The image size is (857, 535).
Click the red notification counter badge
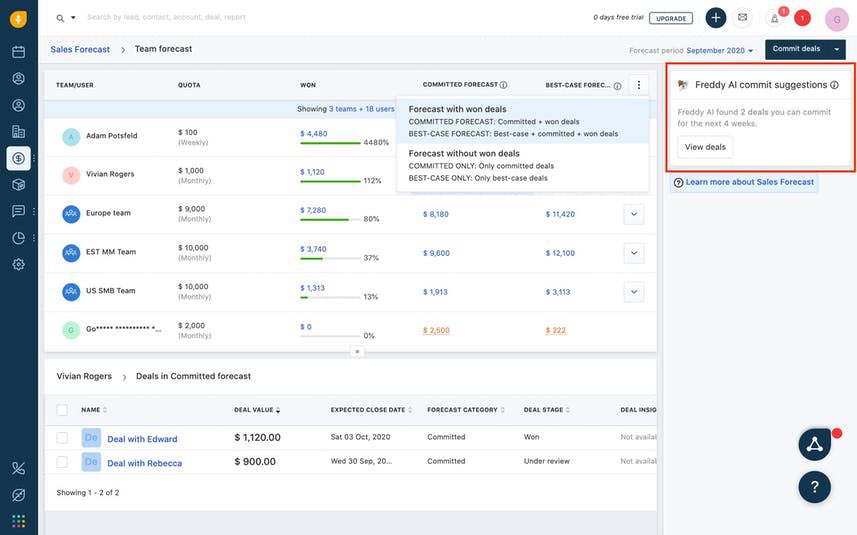point(802,18)
